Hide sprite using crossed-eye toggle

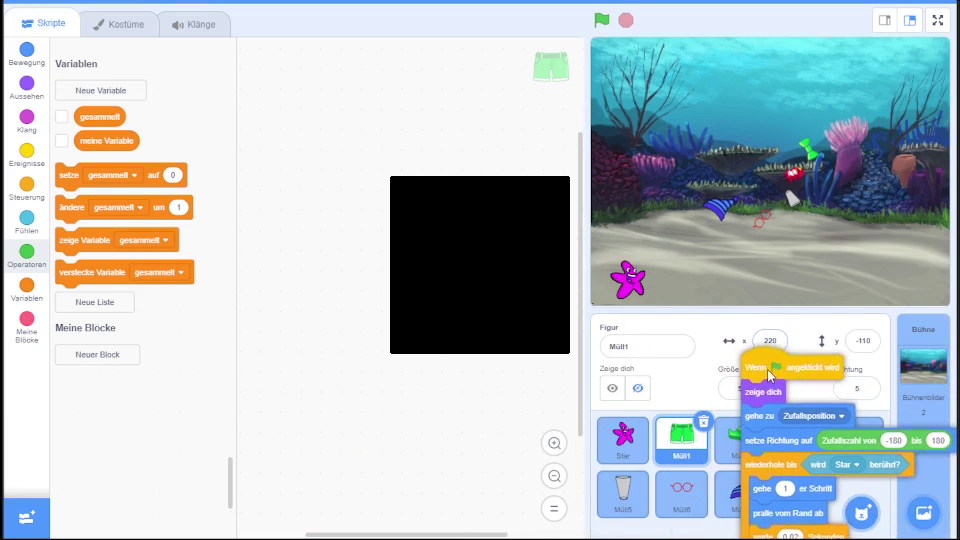point(637,388)
